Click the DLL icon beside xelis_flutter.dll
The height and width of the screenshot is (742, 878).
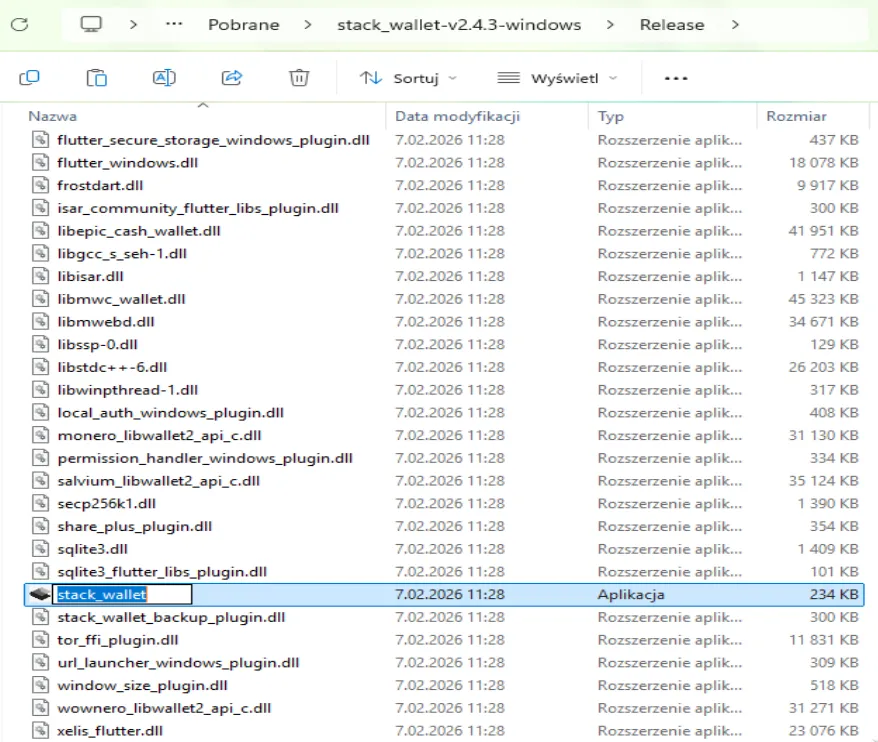[40, 730]
